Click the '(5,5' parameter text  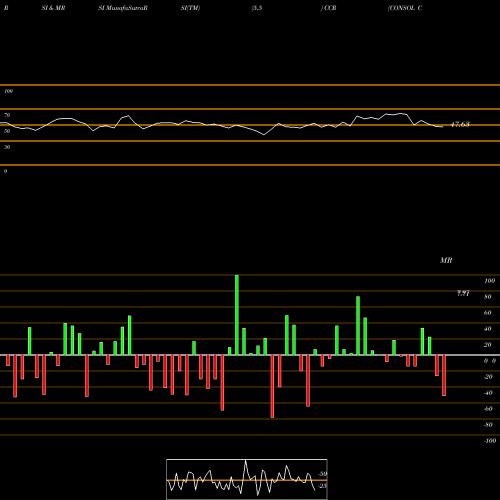tap(257, 8)
